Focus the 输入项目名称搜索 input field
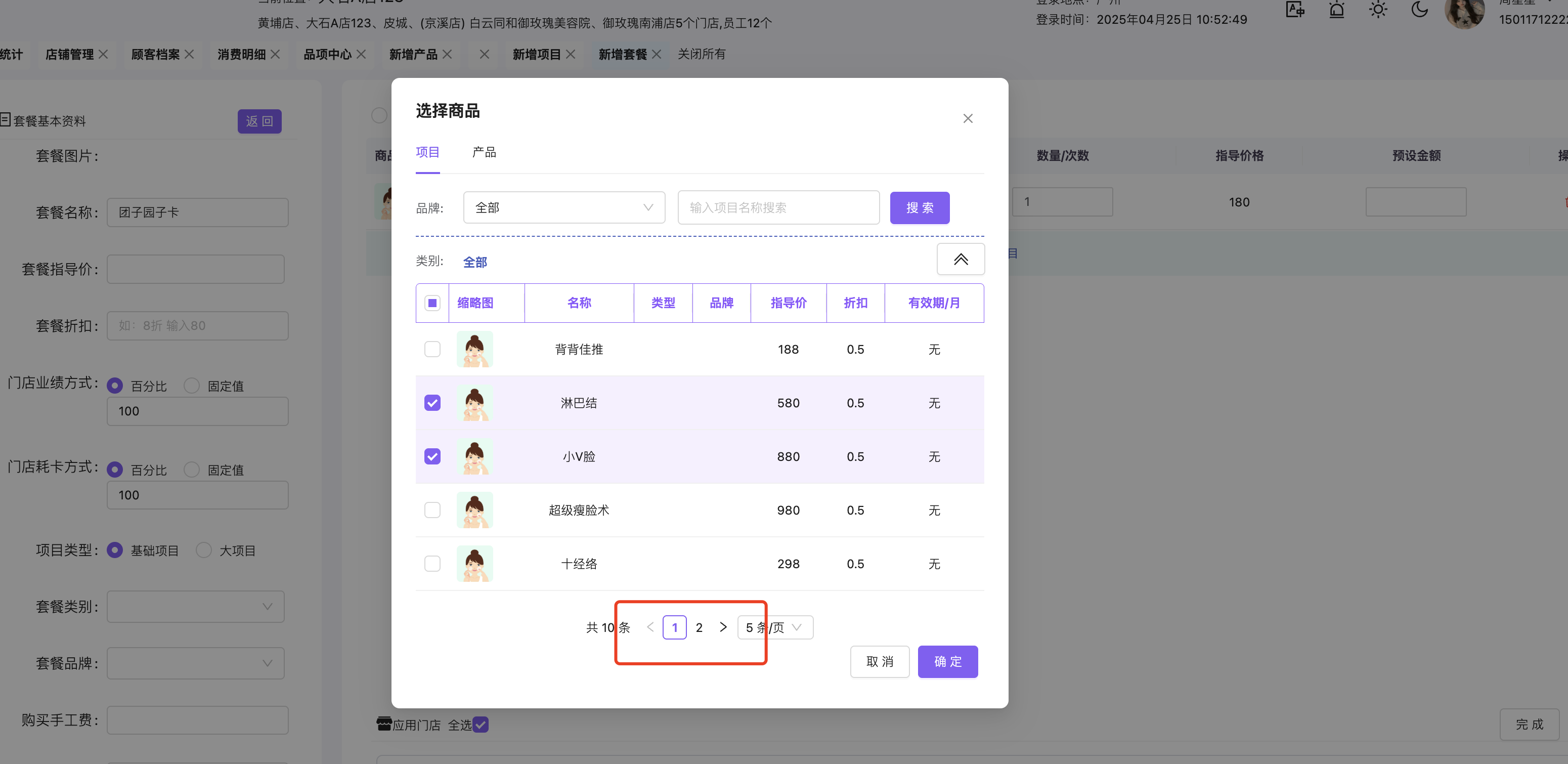 pos(778,207)
